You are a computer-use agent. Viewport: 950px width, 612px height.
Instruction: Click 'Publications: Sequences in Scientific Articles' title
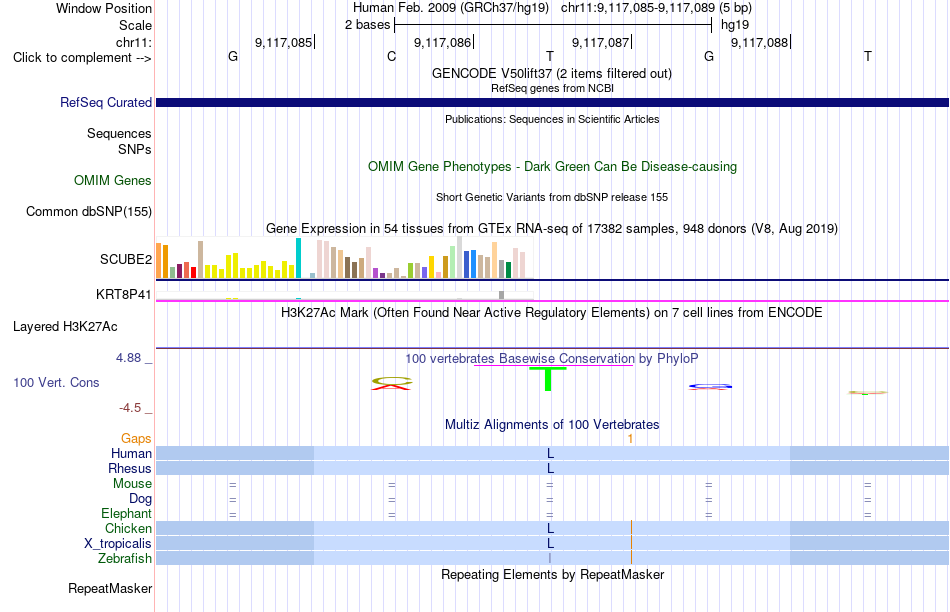point(552,119)
